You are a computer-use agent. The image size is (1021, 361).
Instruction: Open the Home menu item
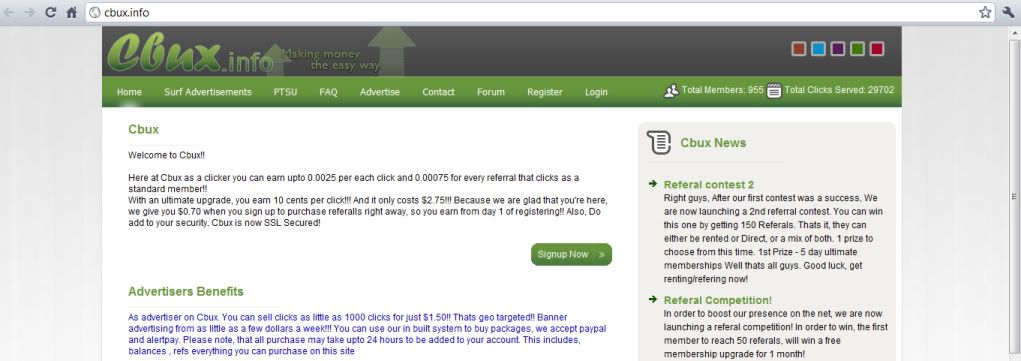point(129,92)
